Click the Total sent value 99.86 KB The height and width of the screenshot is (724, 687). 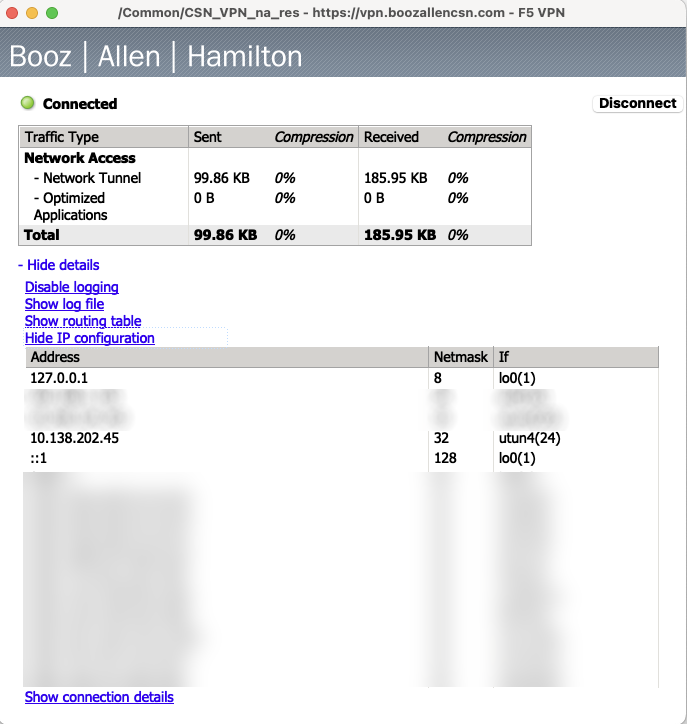[225, 235]
